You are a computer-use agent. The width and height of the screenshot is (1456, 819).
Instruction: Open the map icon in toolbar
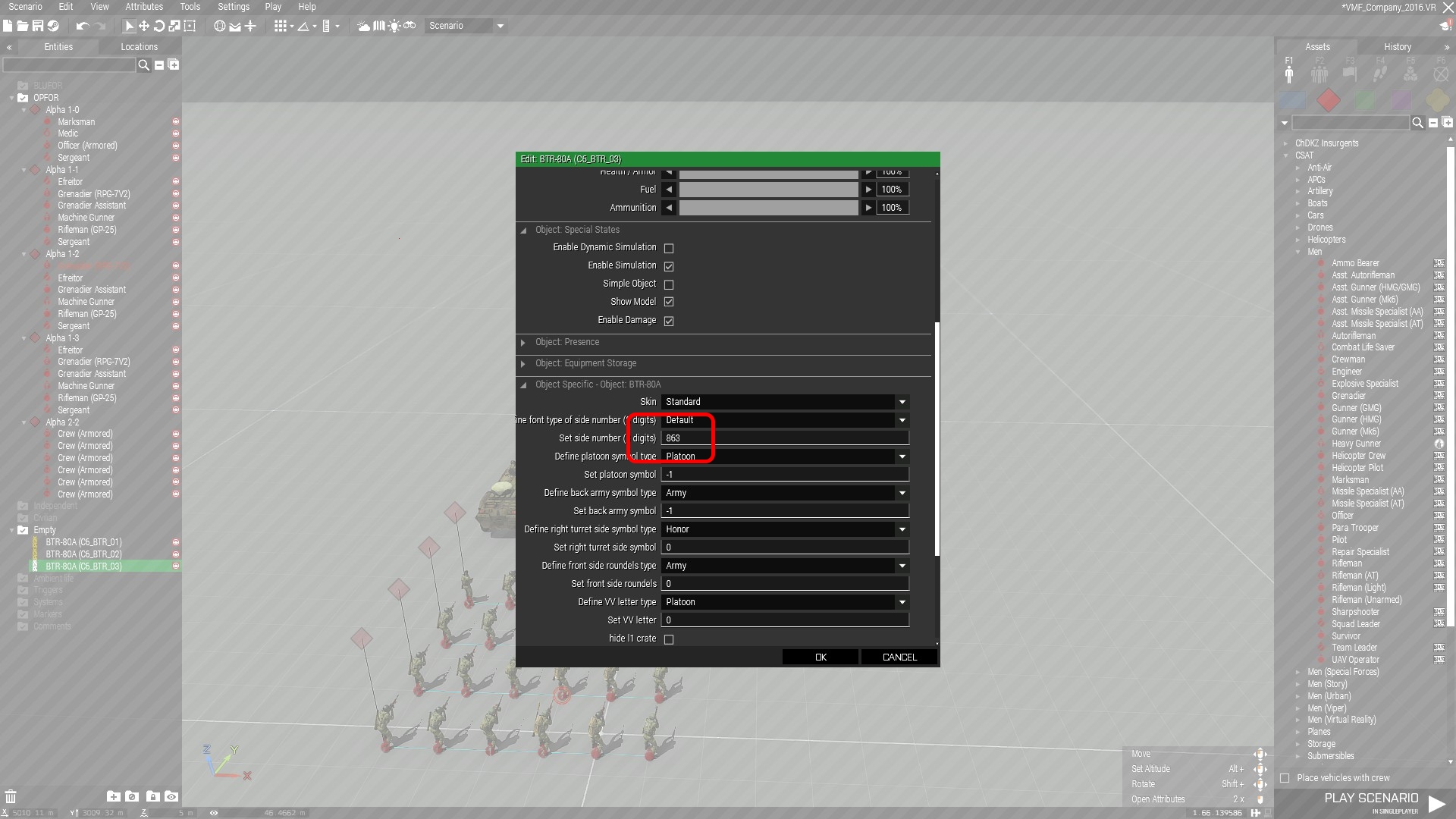(379, 26)
